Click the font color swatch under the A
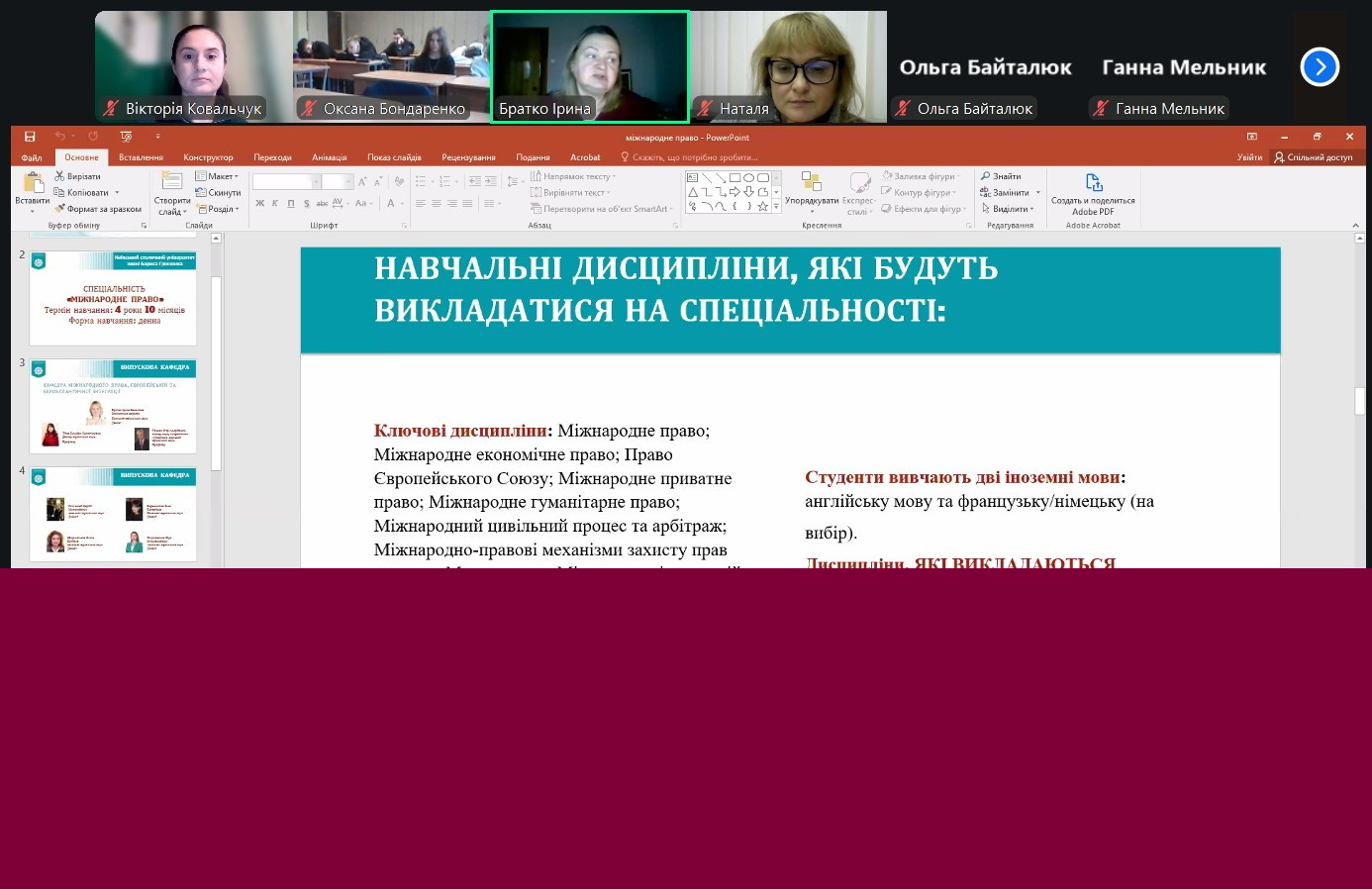The height and width of the screenshot is (889, 1372). point(392,209)
